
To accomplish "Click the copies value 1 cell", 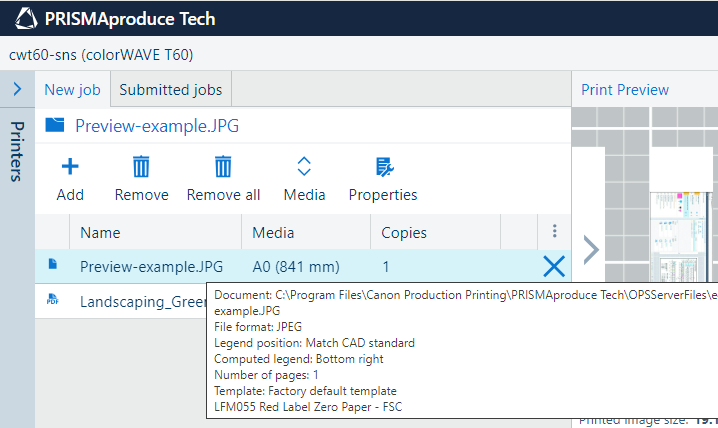I will point(386,267).
